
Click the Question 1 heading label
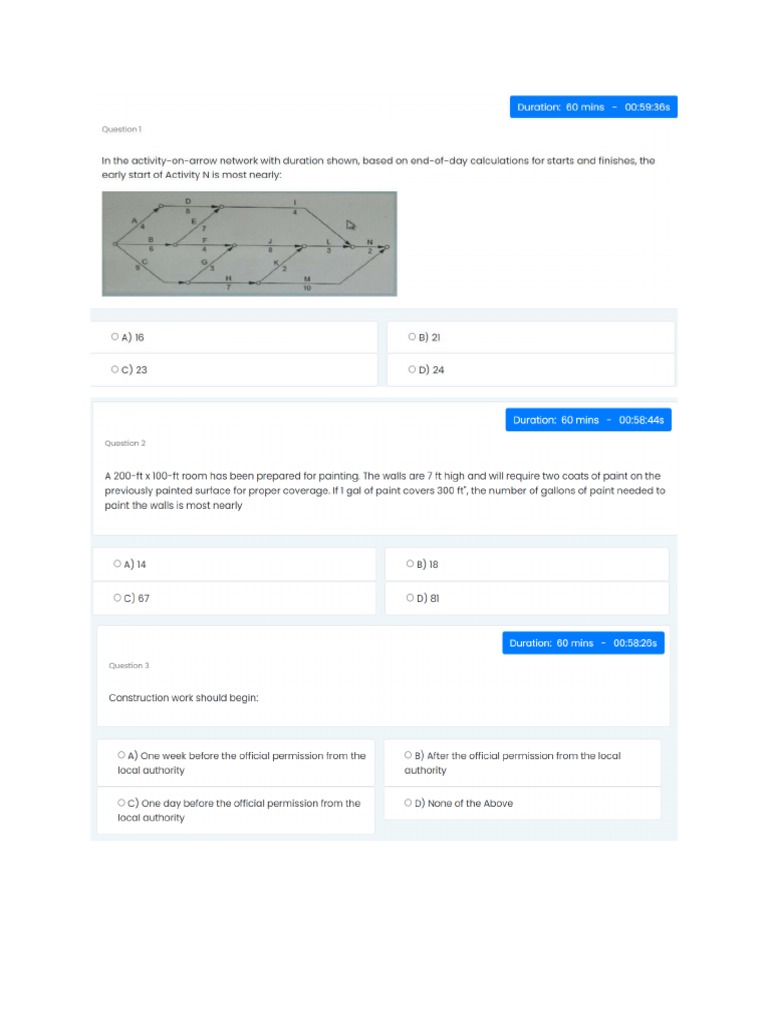pyautogui.click(x=122, y=130)
